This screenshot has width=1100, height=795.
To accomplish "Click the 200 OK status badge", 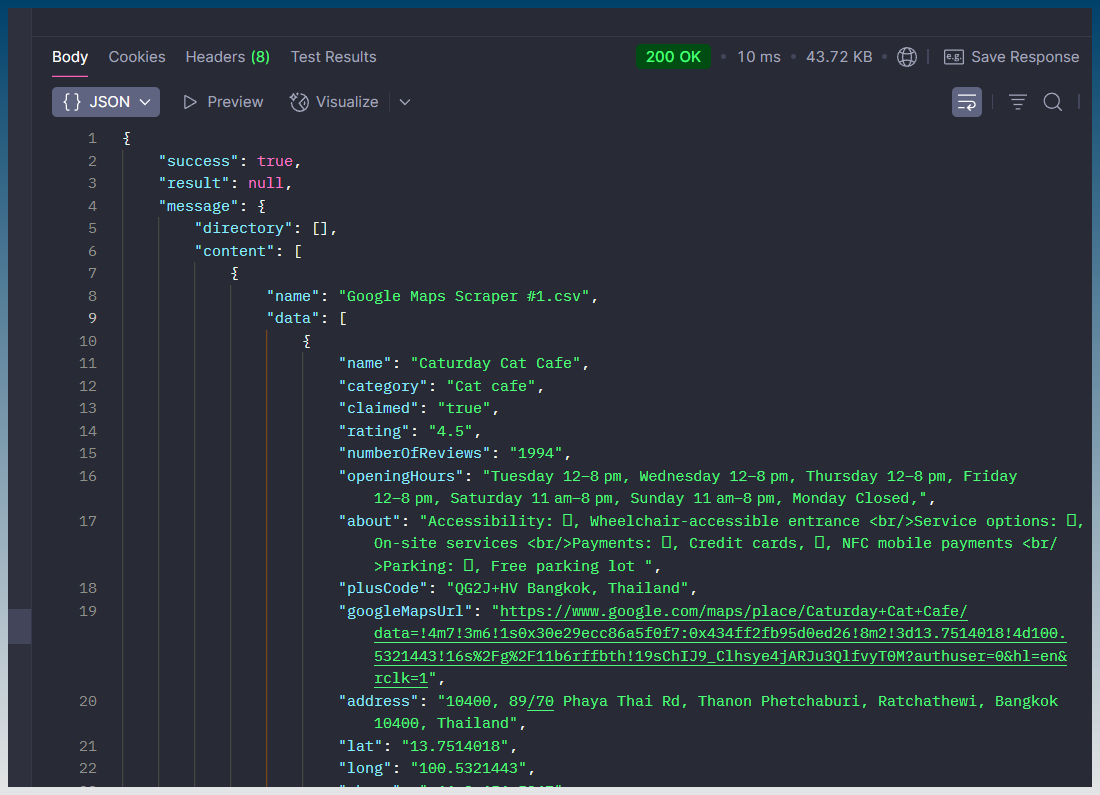I will pos(673,57).
